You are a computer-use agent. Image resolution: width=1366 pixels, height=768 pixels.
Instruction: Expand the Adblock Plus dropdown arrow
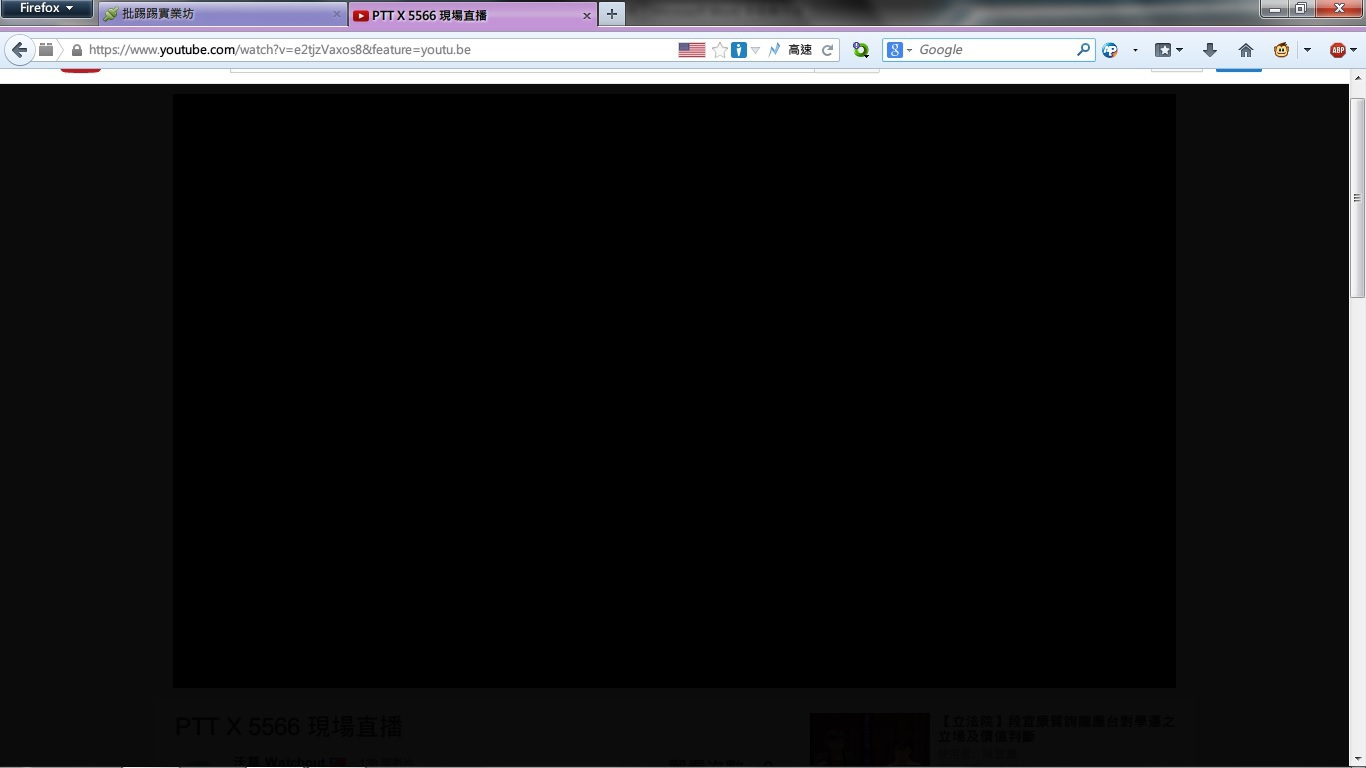(x=1354, y=50)
